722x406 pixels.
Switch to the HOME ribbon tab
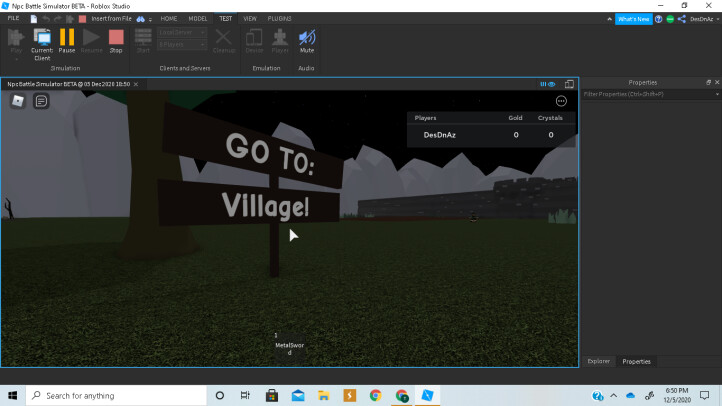point(169,18)
